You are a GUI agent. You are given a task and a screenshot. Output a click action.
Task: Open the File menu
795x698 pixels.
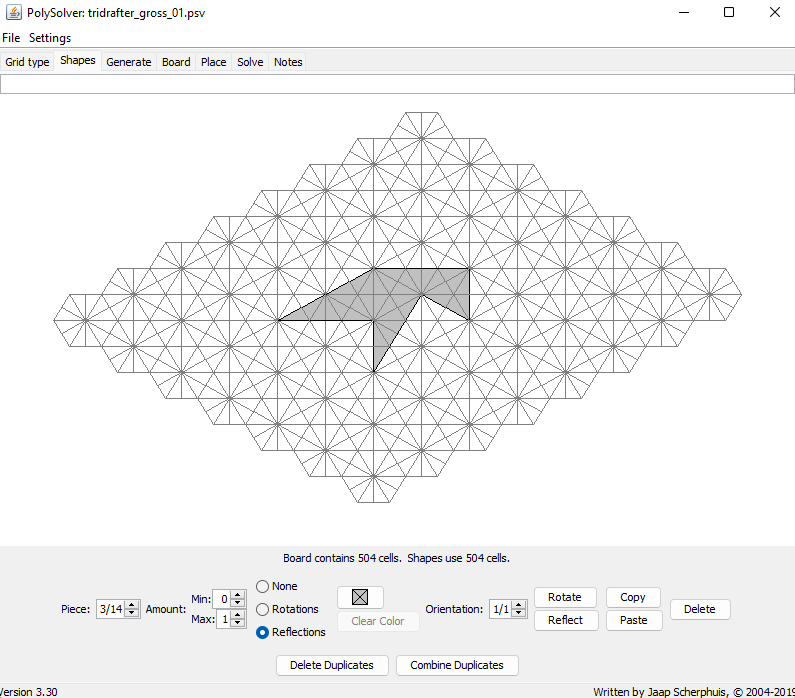[x=11, y=38]
